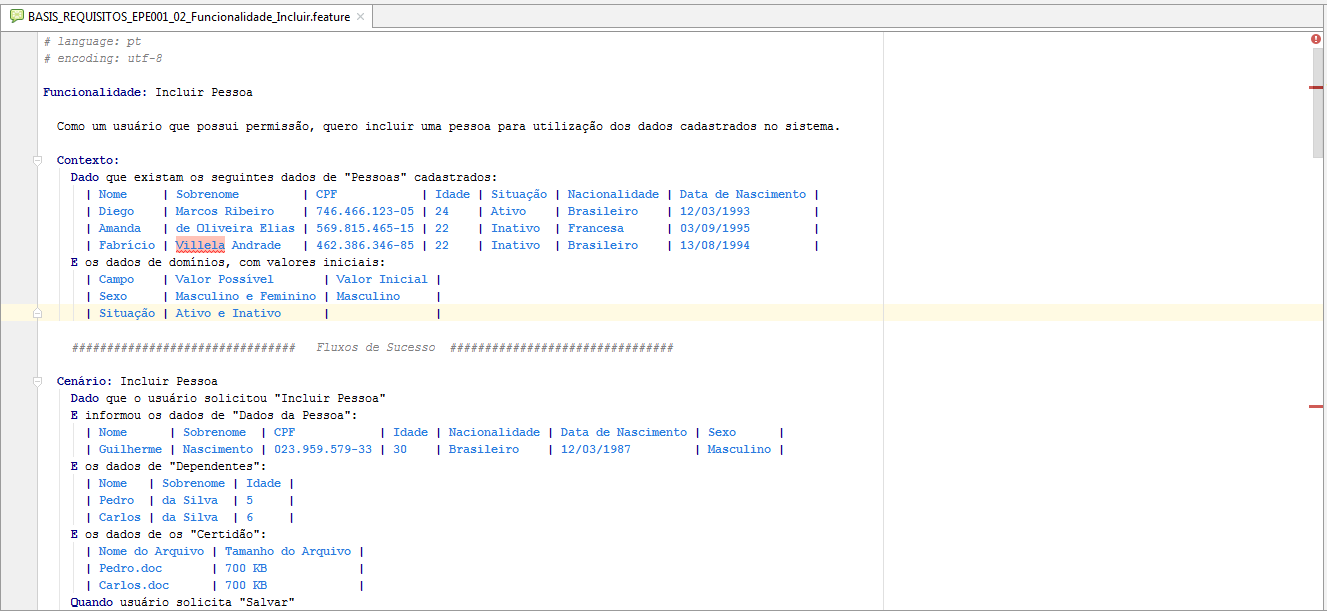
Task: Click the vertical scrollbar thumb
Action: tap(1318, 100)
